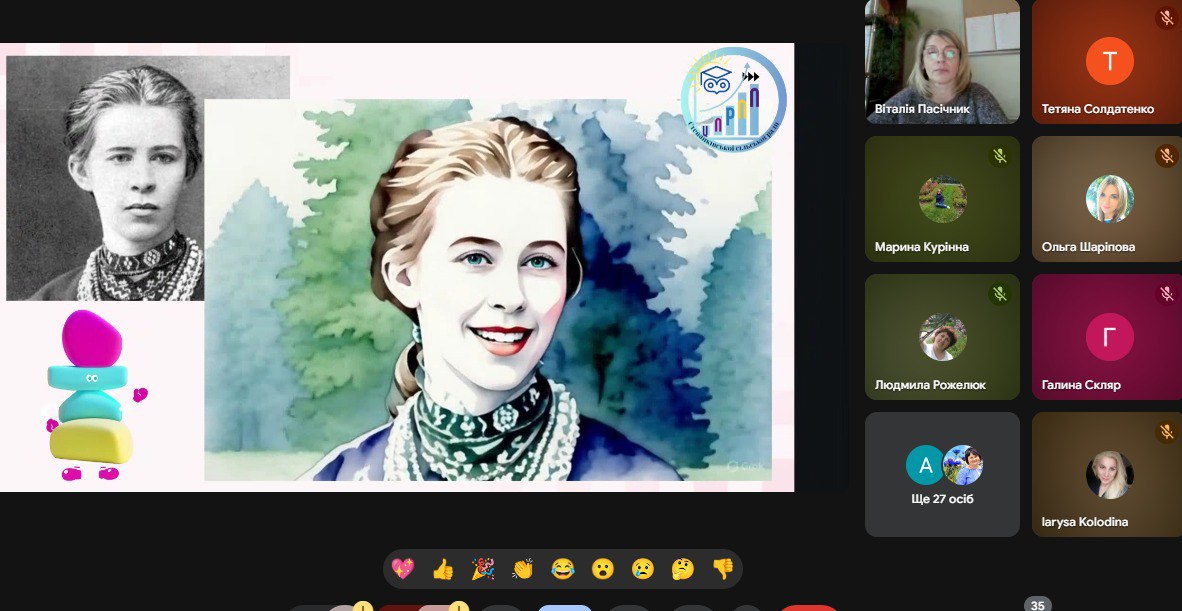The image size is (1182, 611).
Task: React with the clapping hands emoji
Action: (x=523, y=569)
